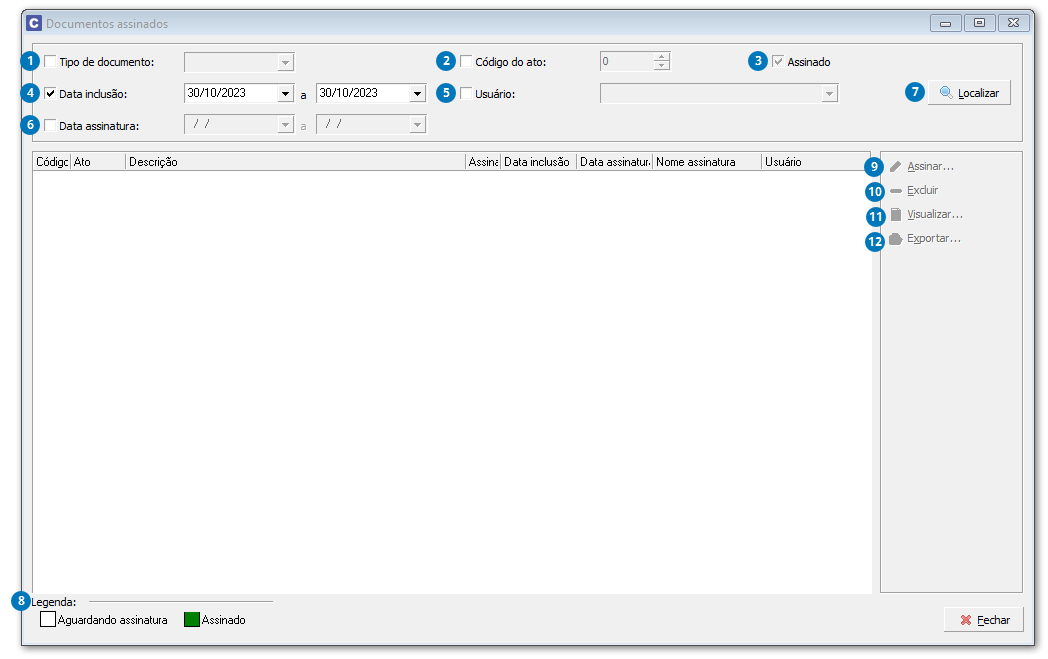1048x659 pixels.
Task: Increase the Código do ato spinner value
Action: 661,57
